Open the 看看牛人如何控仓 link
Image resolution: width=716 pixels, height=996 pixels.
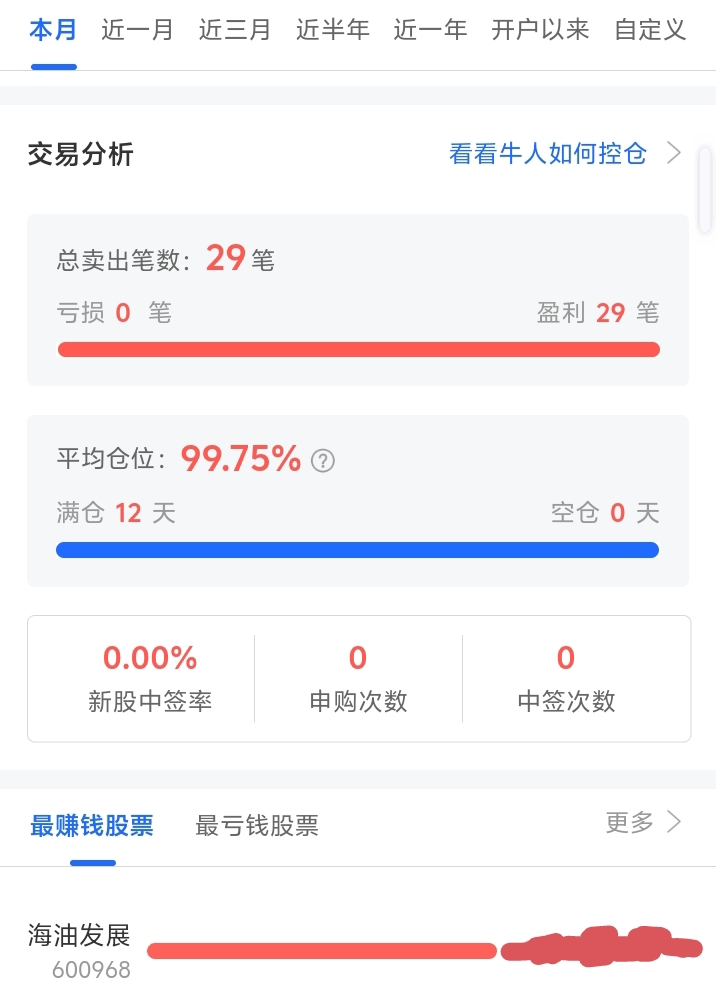tap(548, 154)
